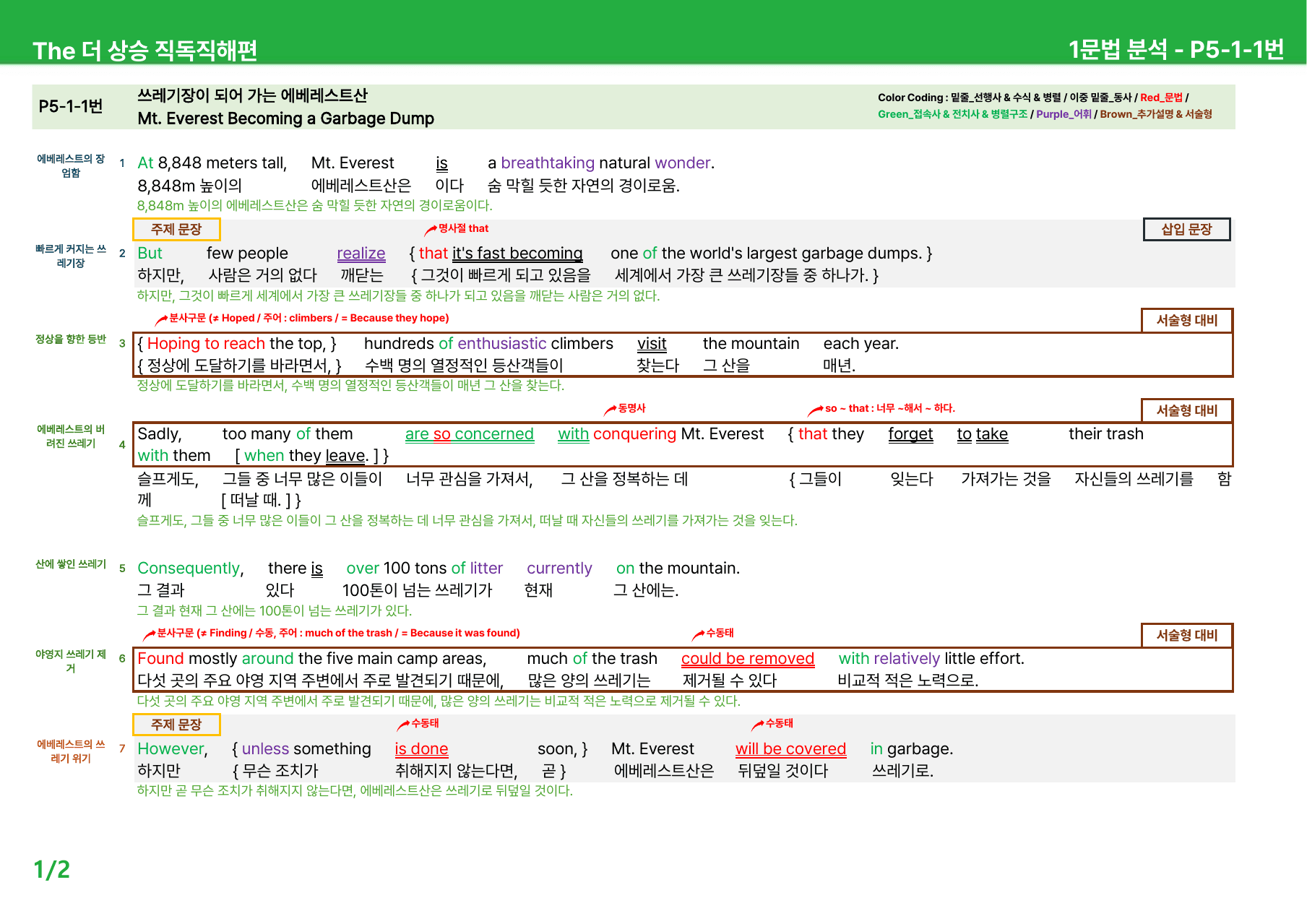Click the red underlined "is done"
This screenshot has height=924, width=1307.
coord(422,749)
